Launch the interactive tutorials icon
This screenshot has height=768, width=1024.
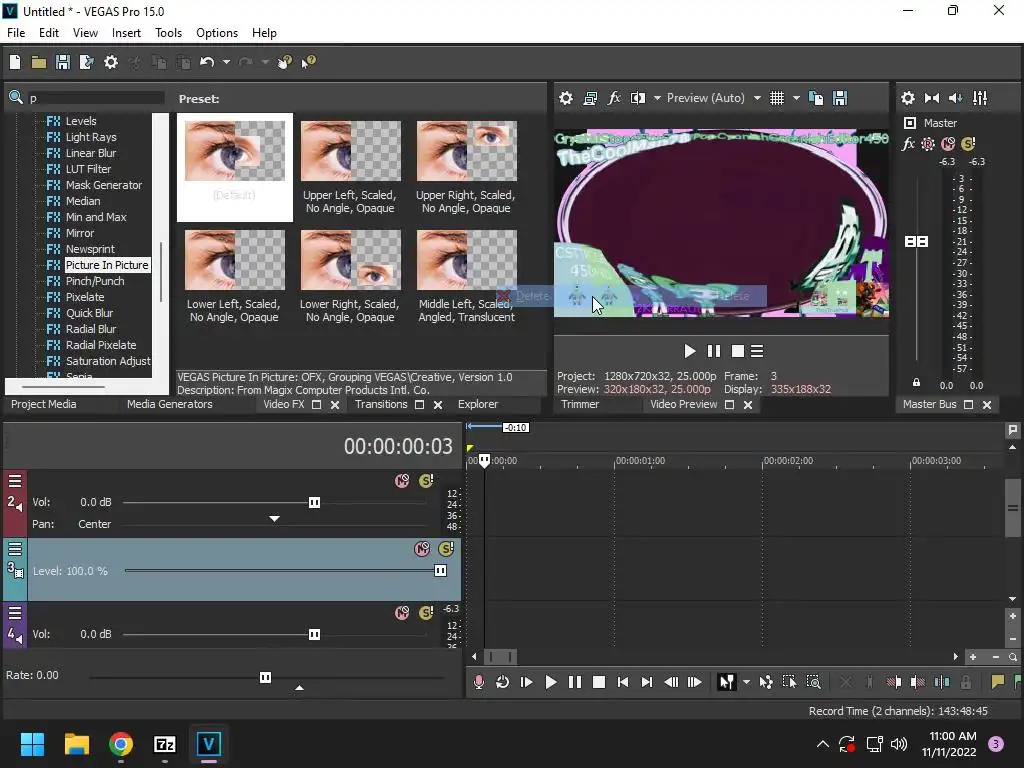pos(285,62)
